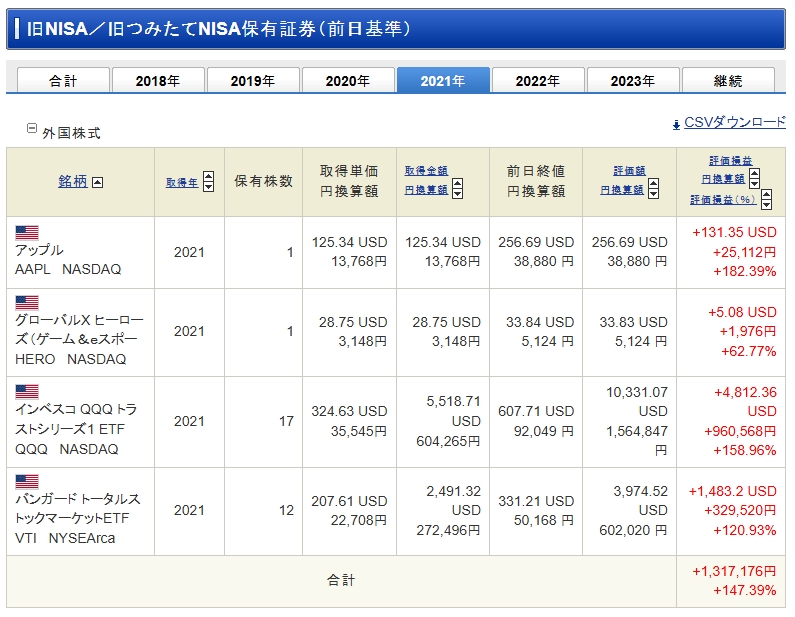
Task: Open the CSVダウンロード link
Action: (735, 122)
